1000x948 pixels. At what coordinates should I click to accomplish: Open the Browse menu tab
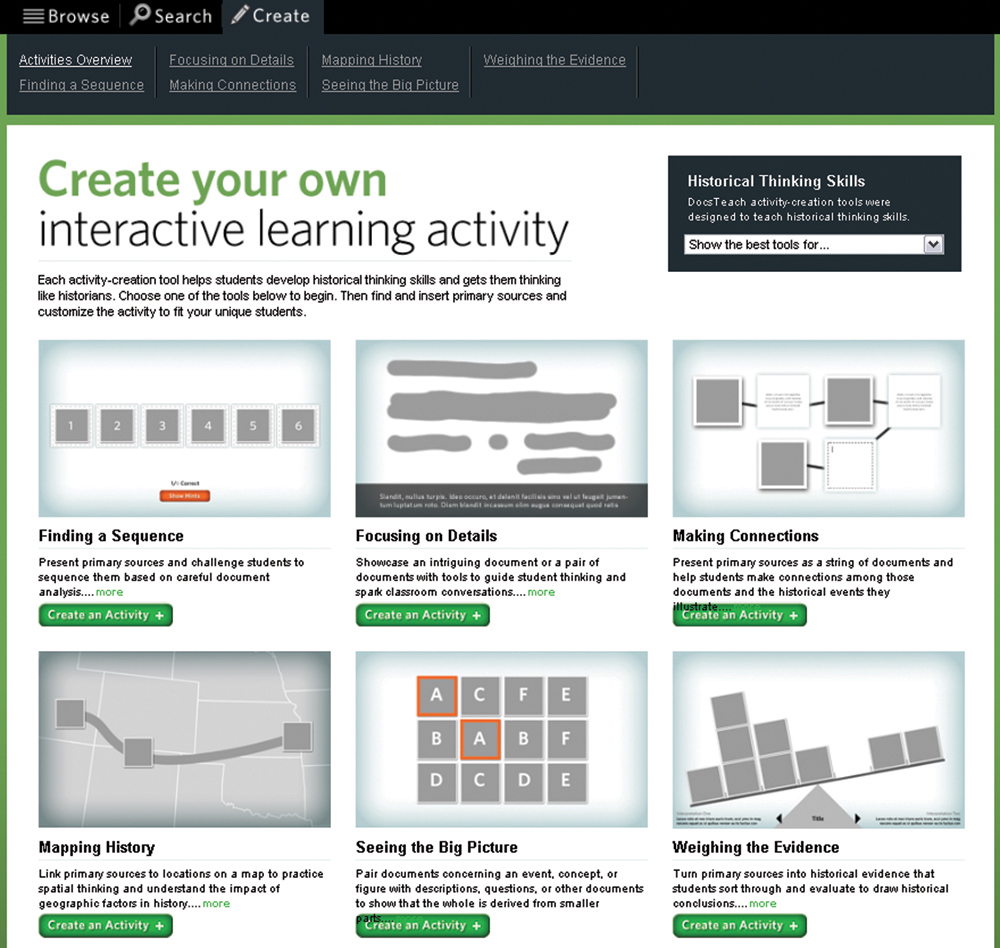pos(66,16)
